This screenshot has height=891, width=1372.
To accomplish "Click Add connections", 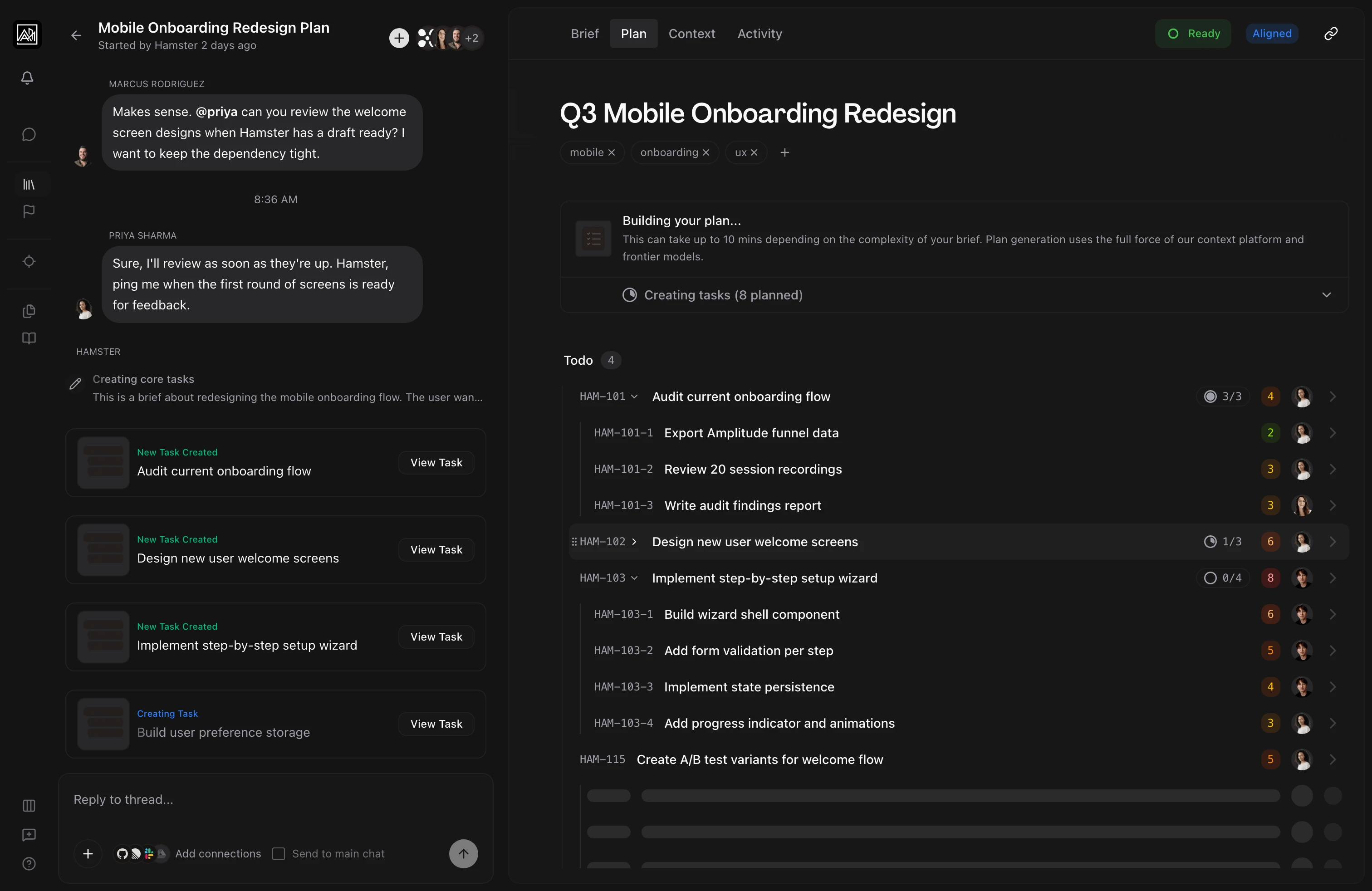I will 217,853.
